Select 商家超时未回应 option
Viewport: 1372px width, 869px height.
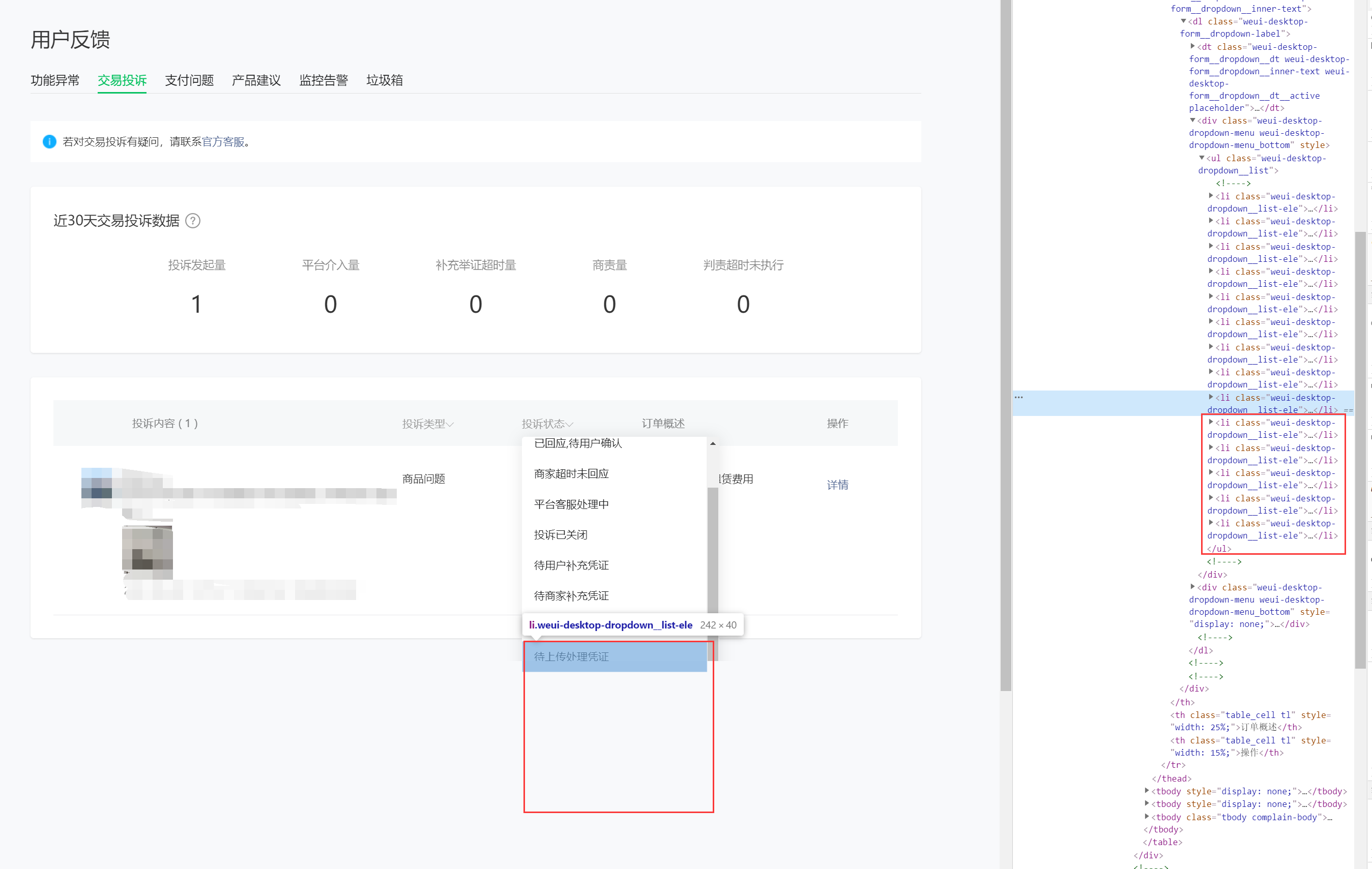point(571,474)
